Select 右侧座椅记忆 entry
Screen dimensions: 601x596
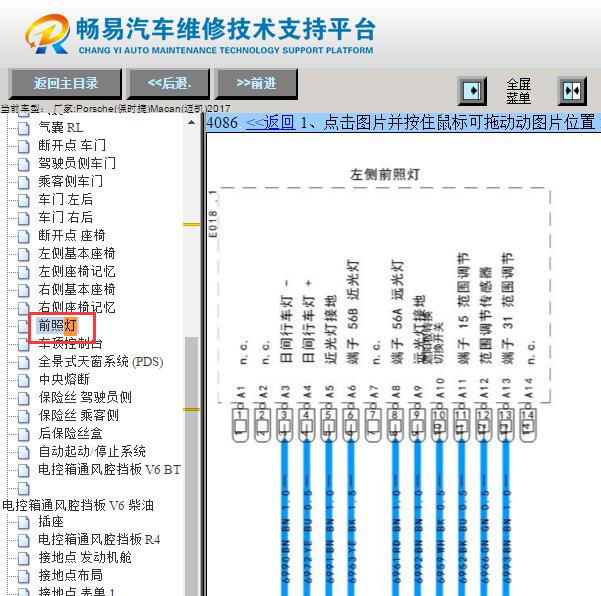point(77,307)
